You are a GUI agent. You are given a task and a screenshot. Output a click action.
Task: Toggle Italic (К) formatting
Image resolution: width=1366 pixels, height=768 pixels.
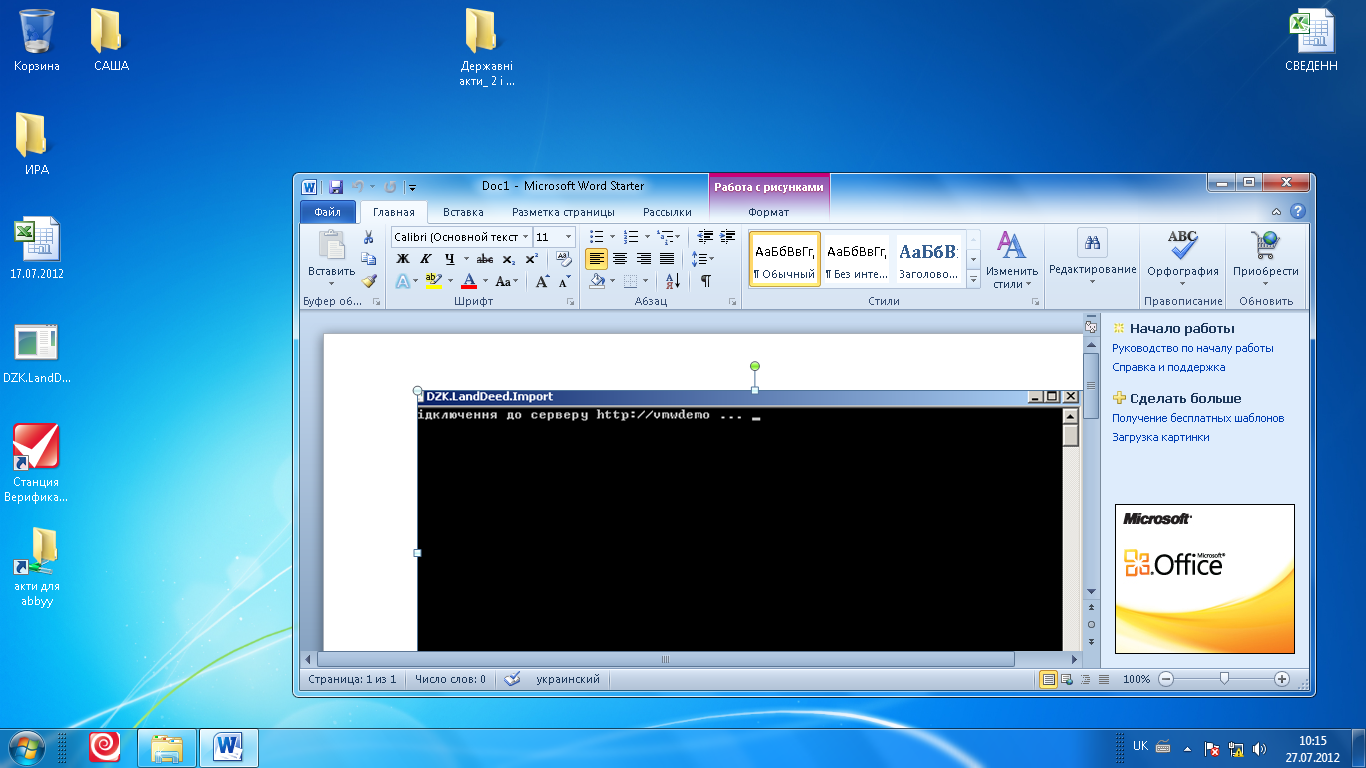pos(425,259)
